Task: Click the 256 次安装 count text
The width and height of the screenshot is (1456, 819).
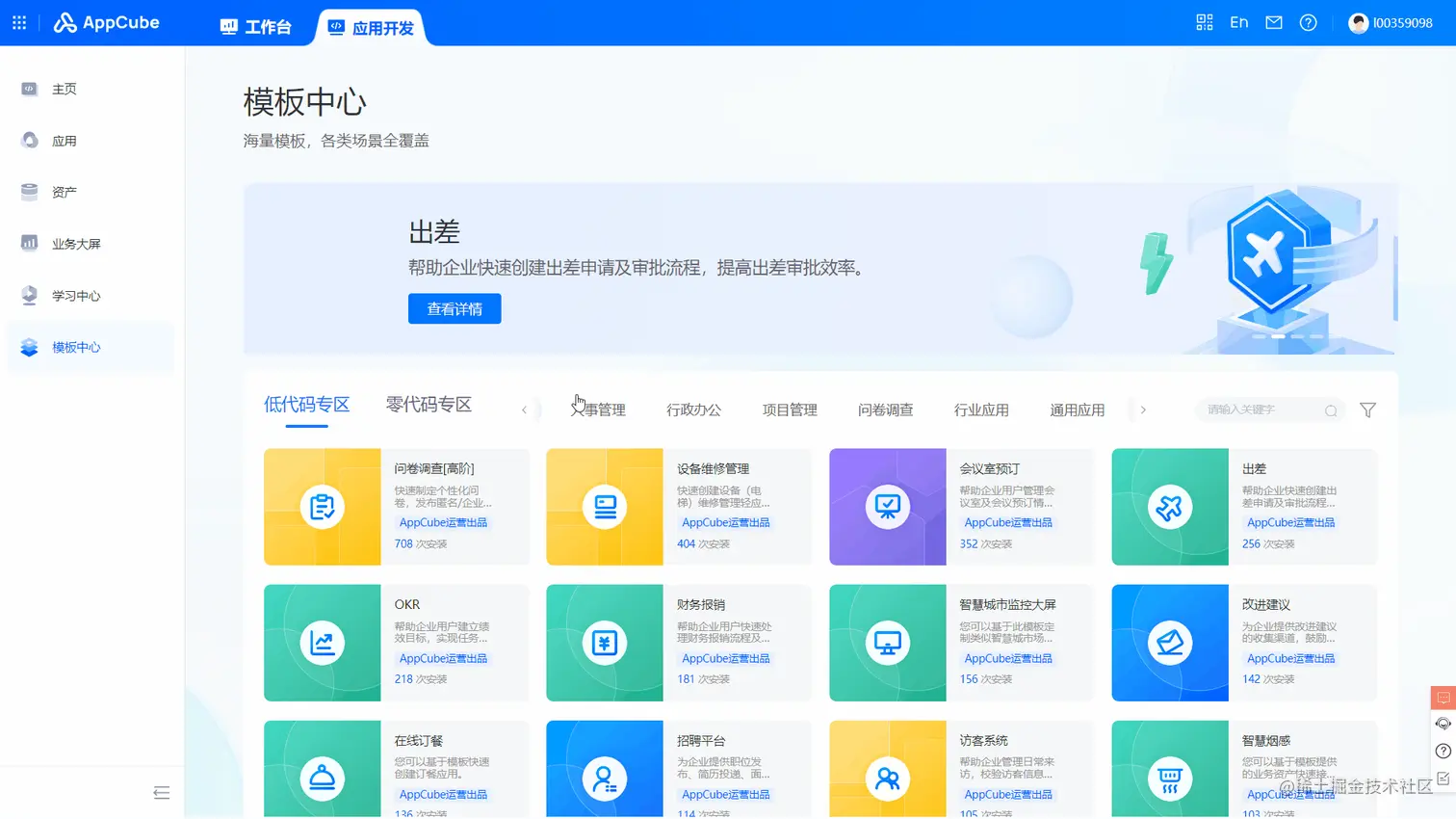Action: click(1268, 543)
